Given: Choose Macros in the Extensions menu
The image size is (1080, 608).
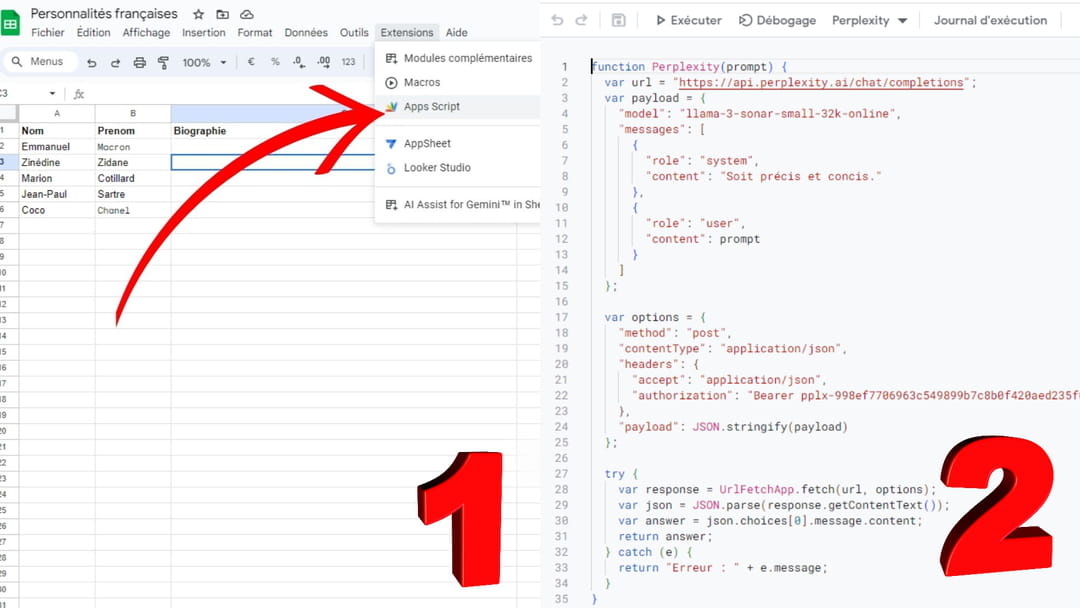Looking at the screenshot, I should coord(458,83).
